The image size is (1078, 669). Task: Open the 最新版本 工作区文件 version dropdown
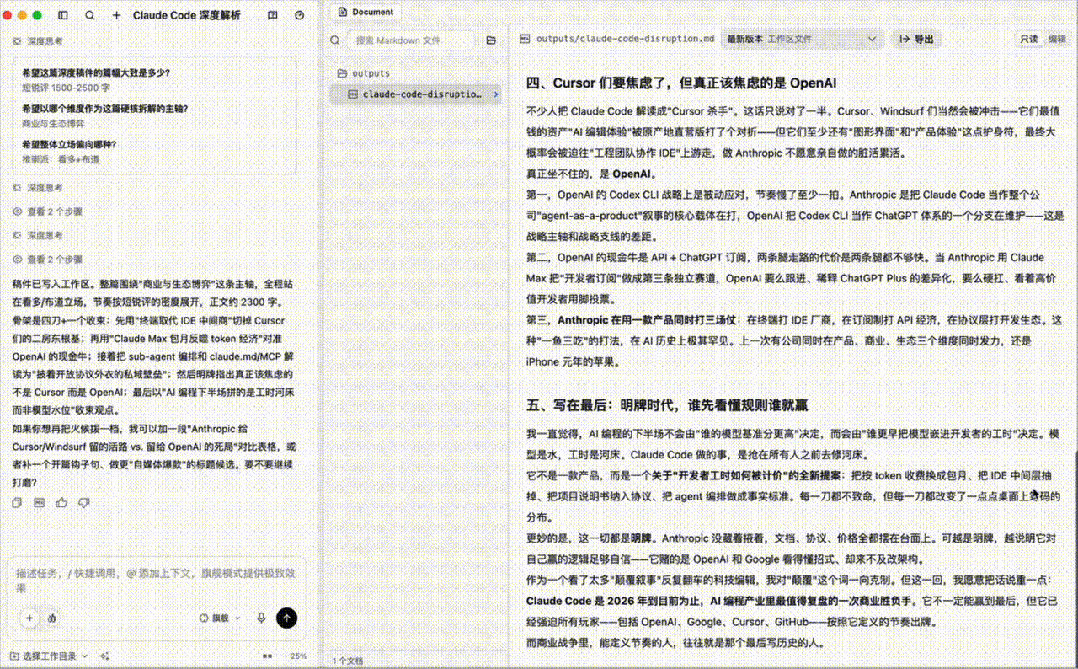802,39
